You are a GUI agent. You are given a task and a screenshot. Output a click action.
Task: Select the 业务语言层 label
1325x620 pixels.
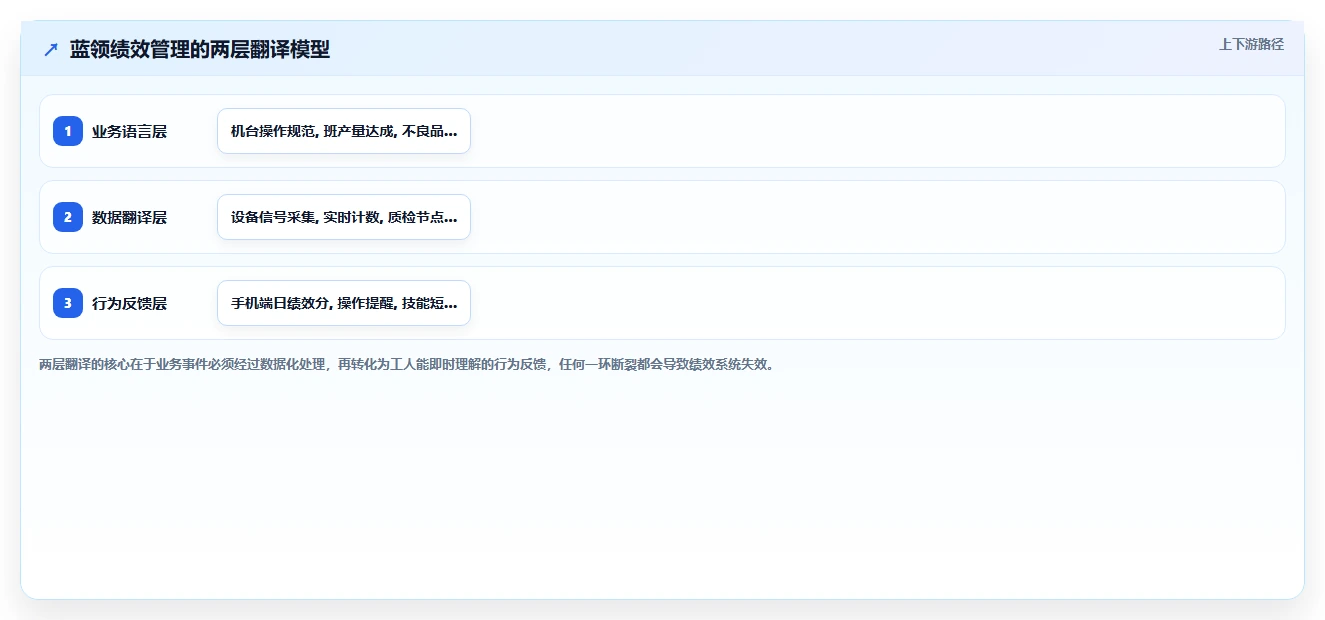click(x=129, y=131)
